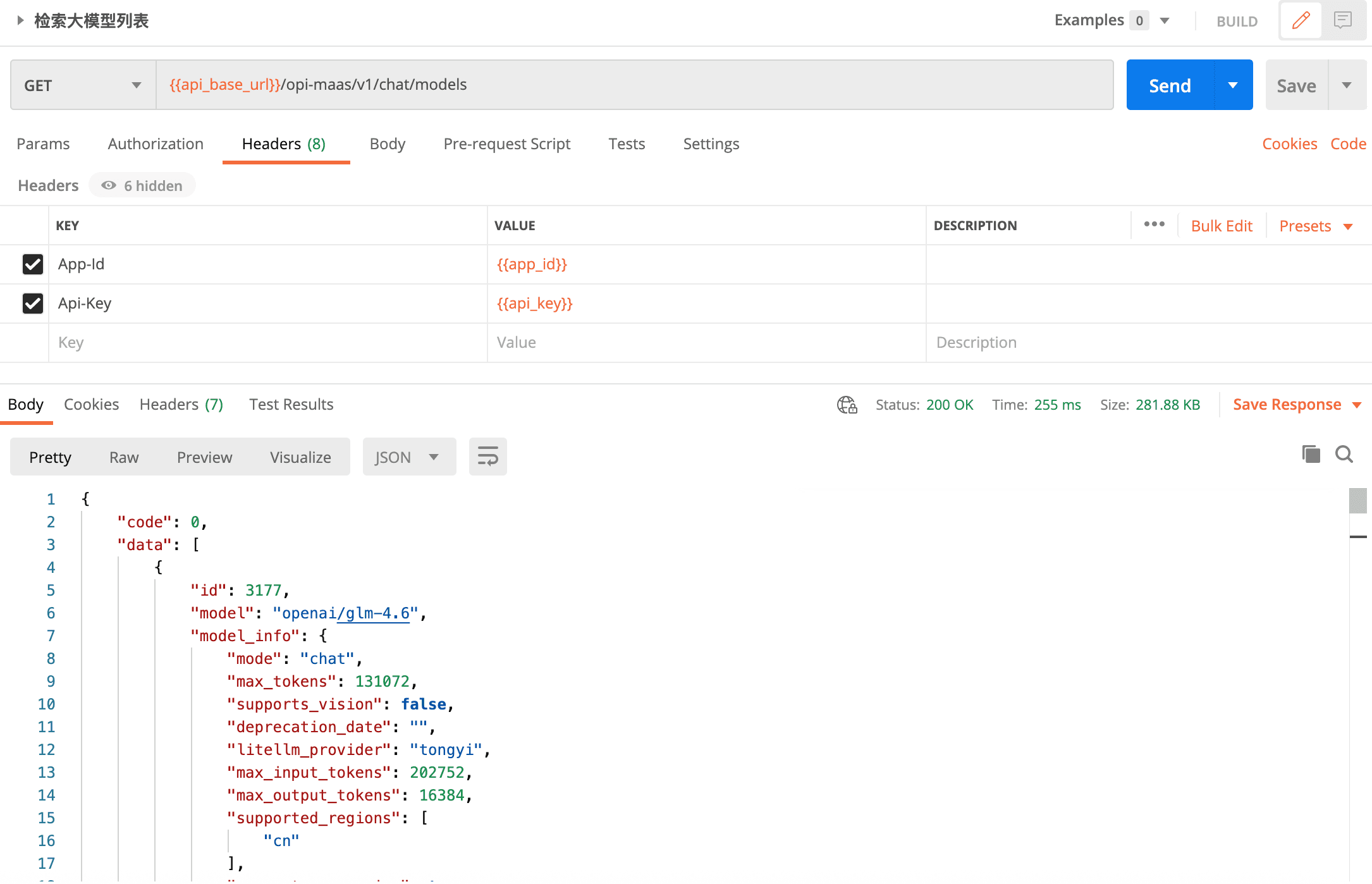
Task: Open the JSON format dropdown
Action: pos(408,457)
